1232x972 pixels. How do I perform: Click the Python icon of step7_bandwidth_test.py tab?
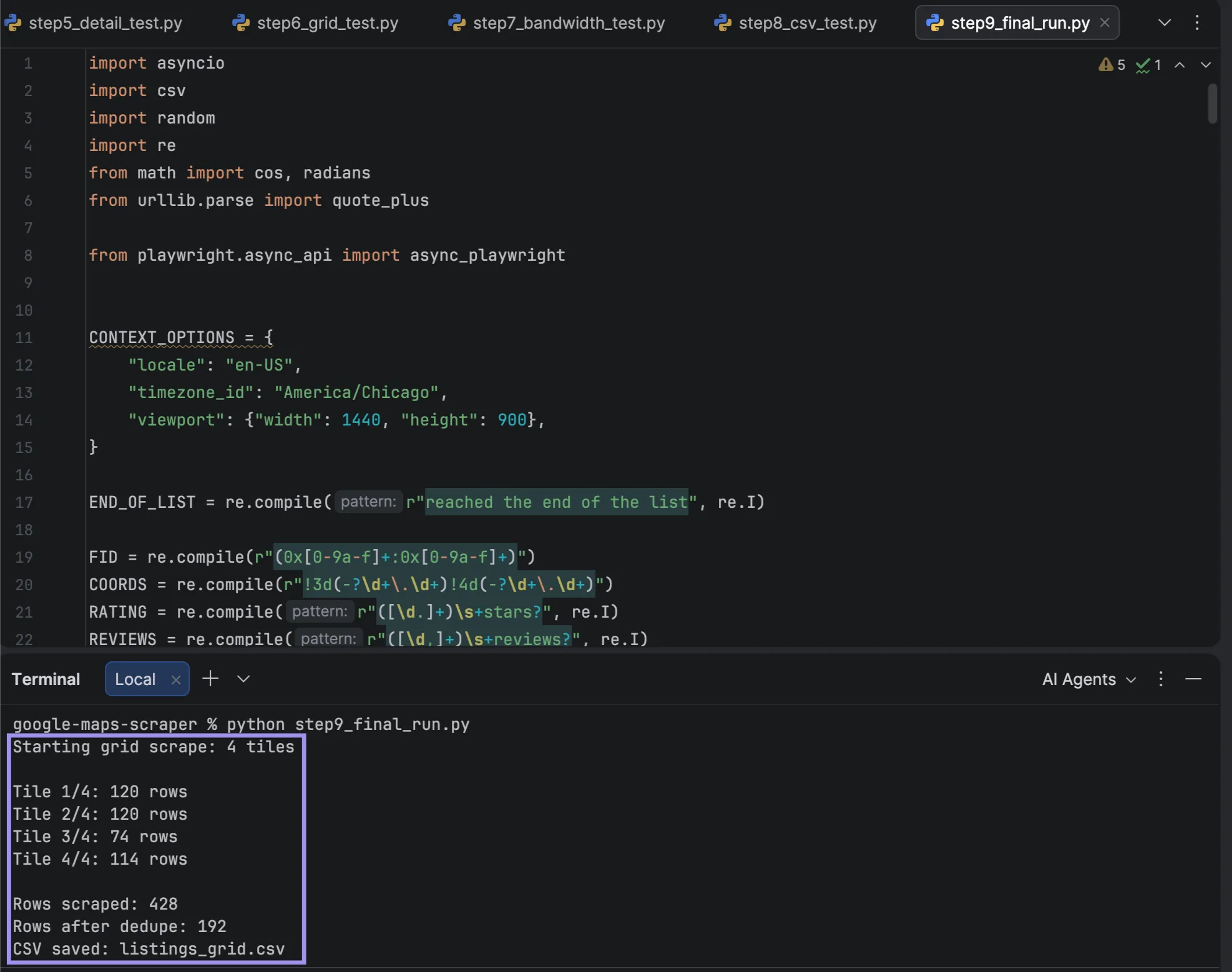457,23
